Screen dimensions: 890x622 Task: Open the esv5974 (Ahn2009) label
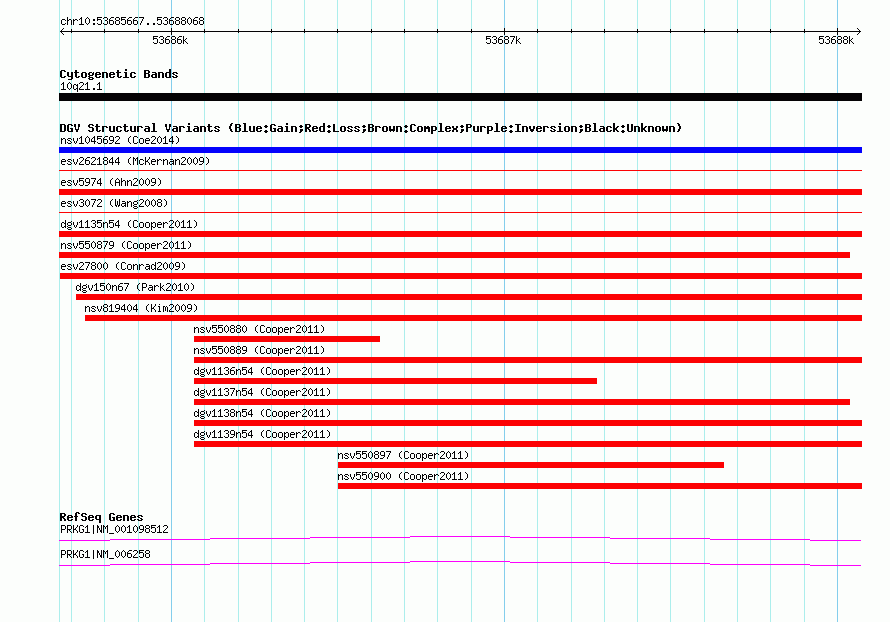[111, 182]
